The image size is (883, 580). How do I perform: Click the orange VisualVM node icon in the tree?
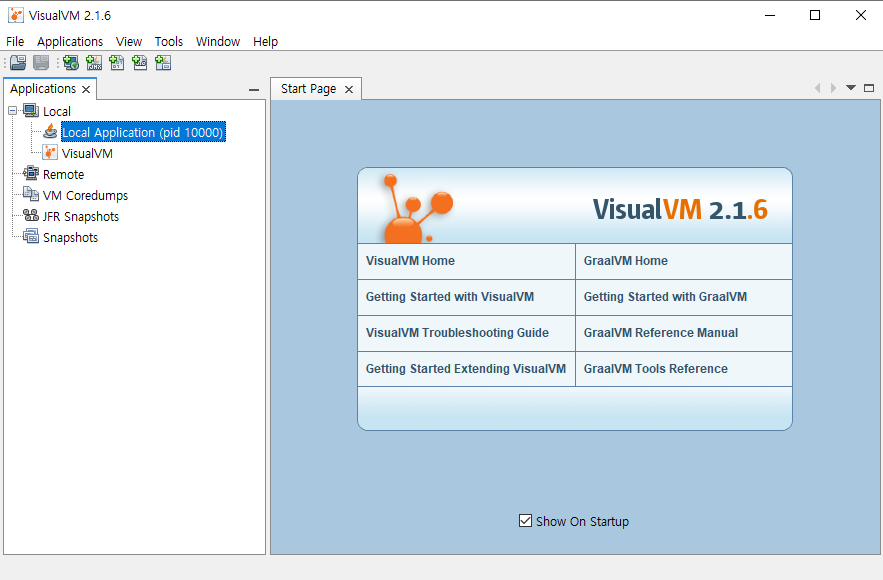tap(50, 153)
